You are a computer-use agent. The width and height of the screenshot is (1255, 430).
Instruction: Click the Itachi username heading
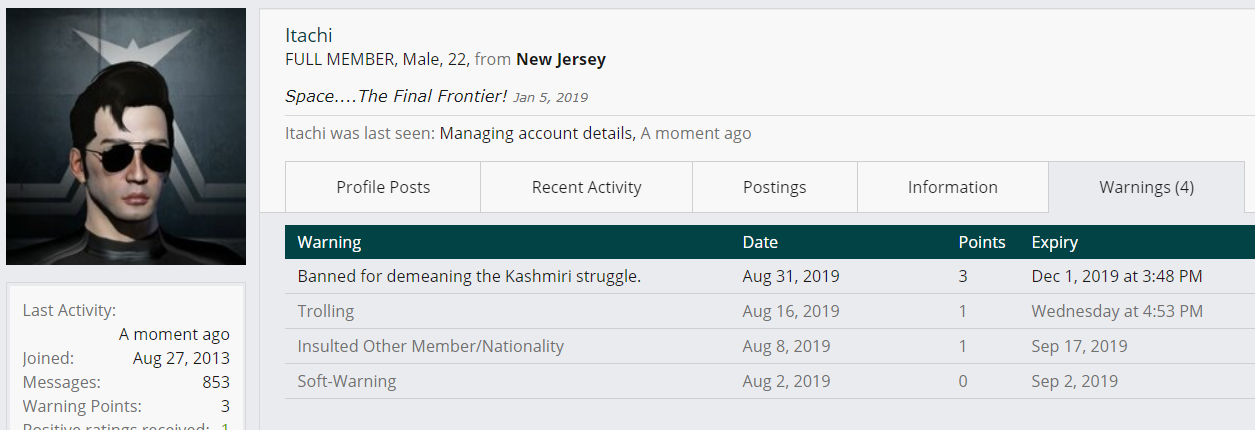[x=309, y=35]
